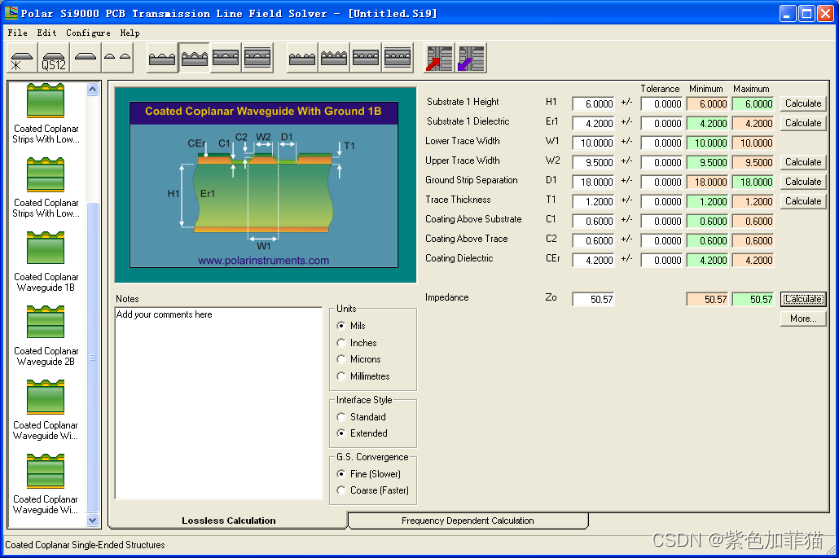Viewport: 839px width, 559px height.
Task: Open the Edit menu
Action: click(47, 33)
